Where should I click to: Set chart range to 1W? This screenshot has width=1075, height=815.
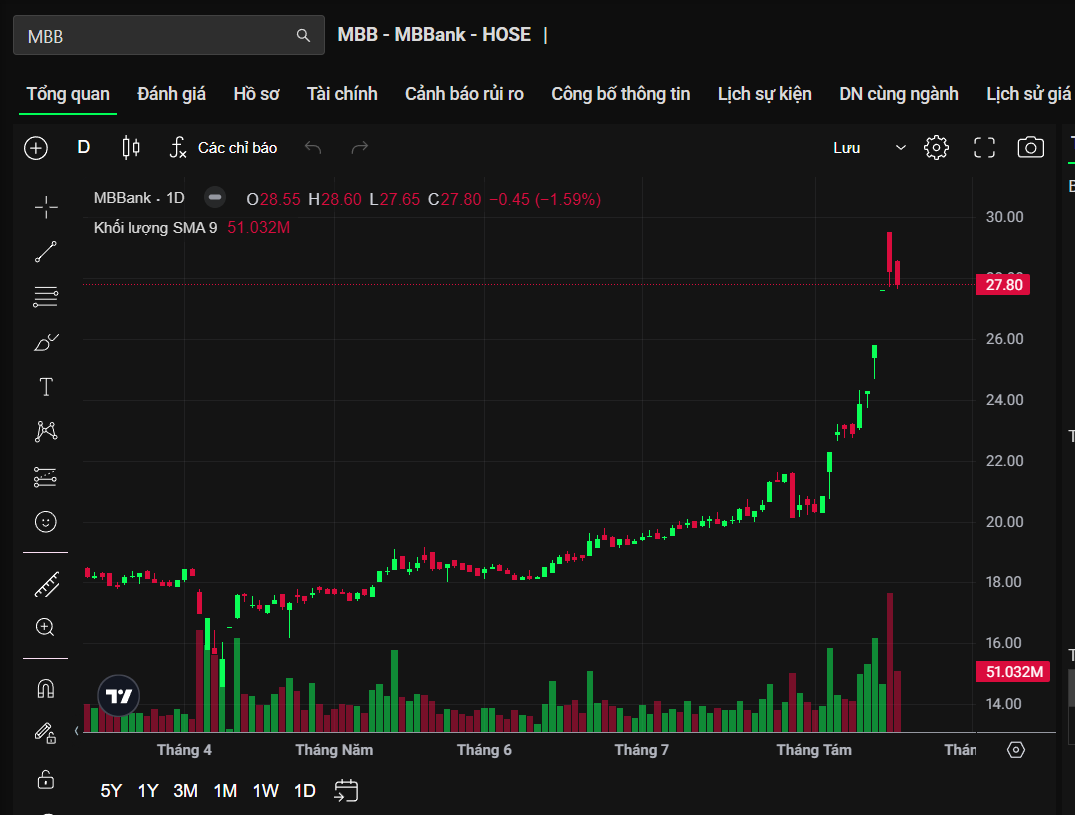coord(265,791)
